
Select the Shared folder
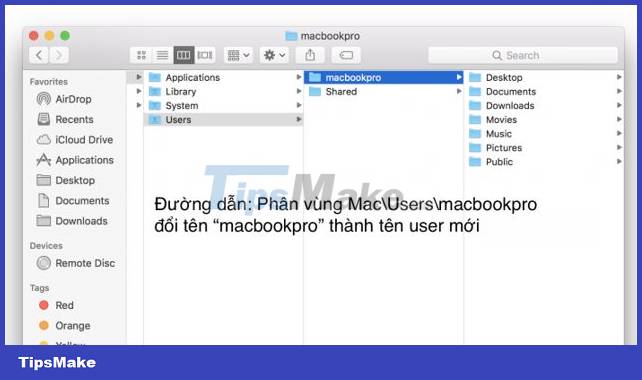tap(384, 91)
